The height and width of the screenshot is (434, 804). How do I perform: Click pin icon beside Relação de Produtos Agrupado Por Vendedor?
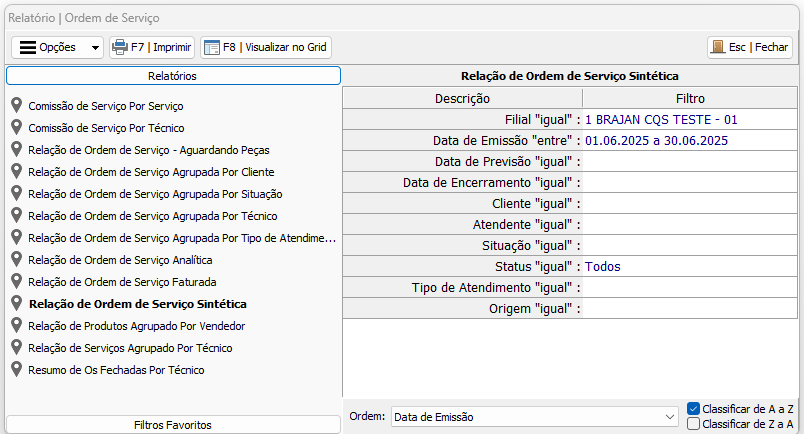tap(17, 326)
